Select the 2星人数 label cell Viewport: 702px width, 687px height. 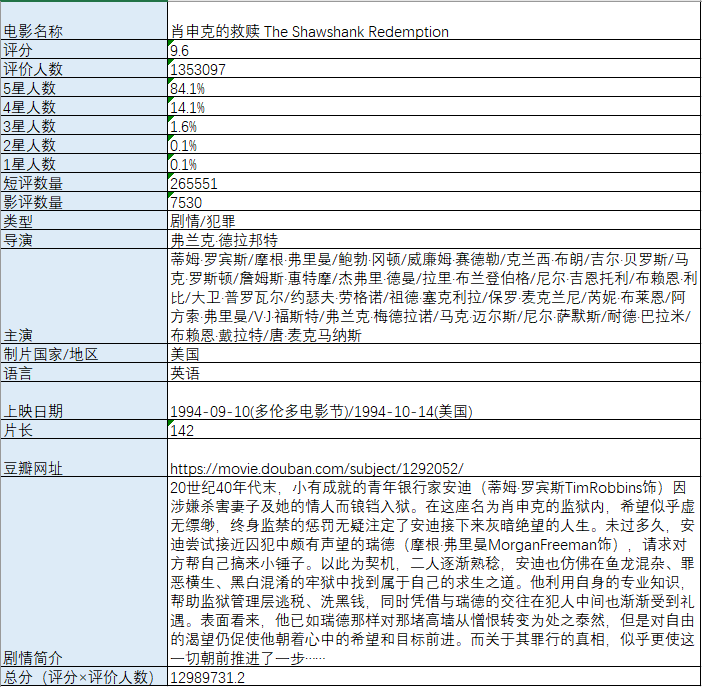tap(84, 144)
